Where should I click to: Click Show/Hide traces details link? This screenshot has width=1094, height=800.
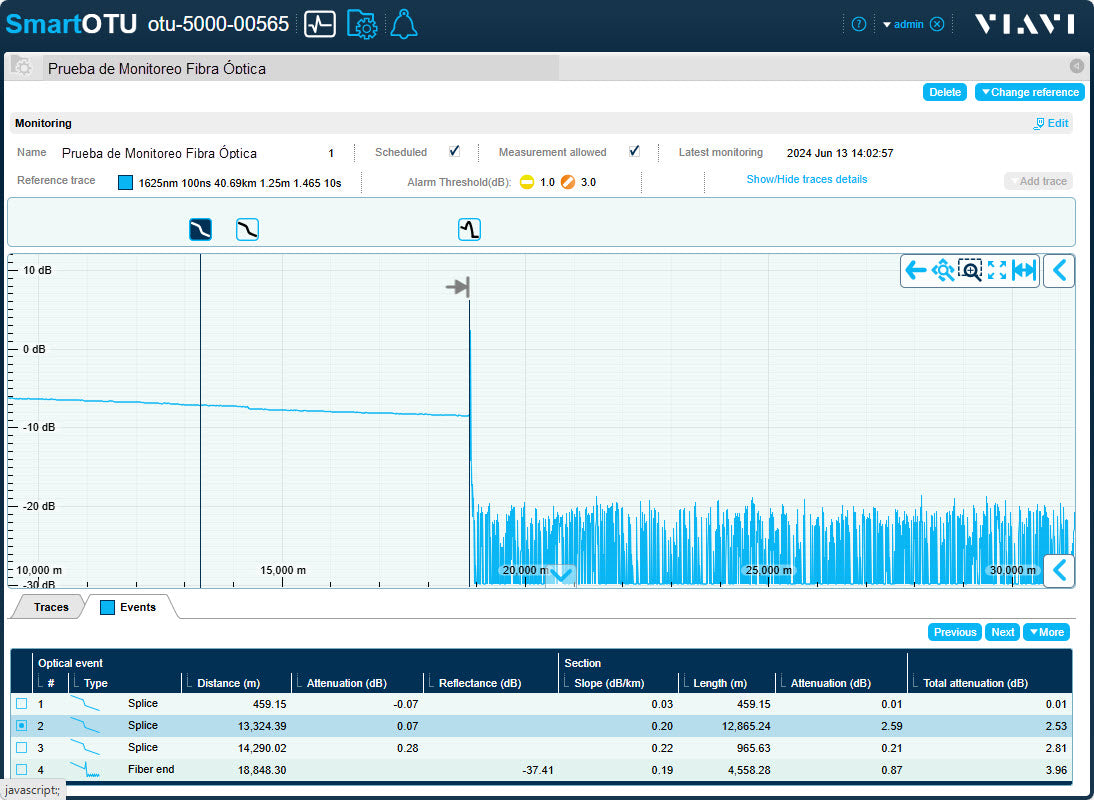point(807,179)
